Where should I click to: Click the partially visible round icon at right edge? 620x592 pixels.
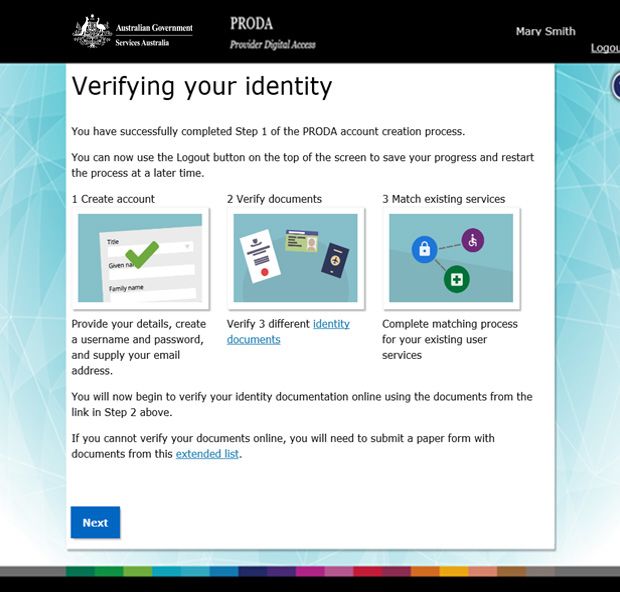pyautogui.click(x=616, y=85)
